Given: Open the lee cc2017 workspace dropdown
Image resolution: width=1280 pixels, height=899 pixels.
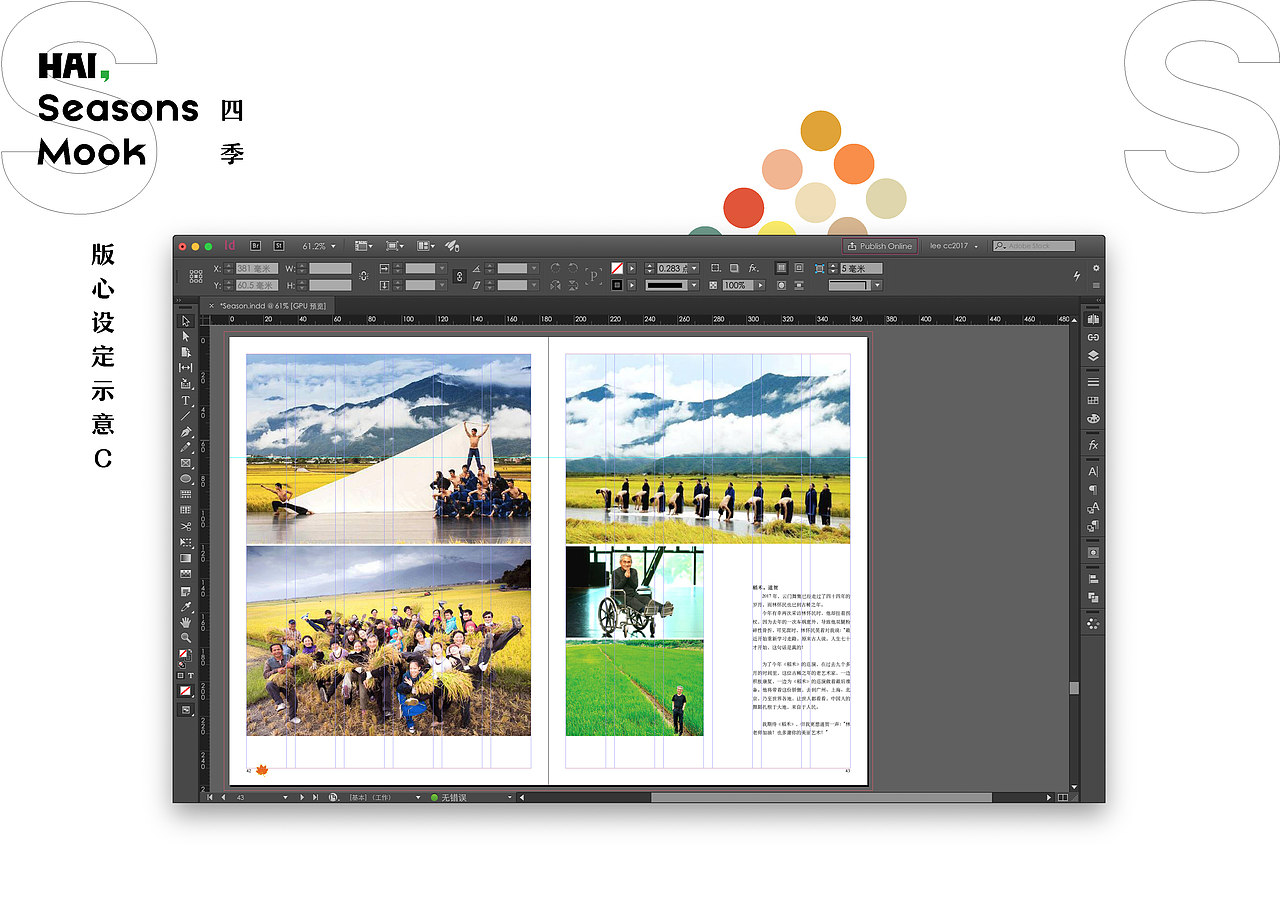Looking at the screenshot, I should (954, 246).
